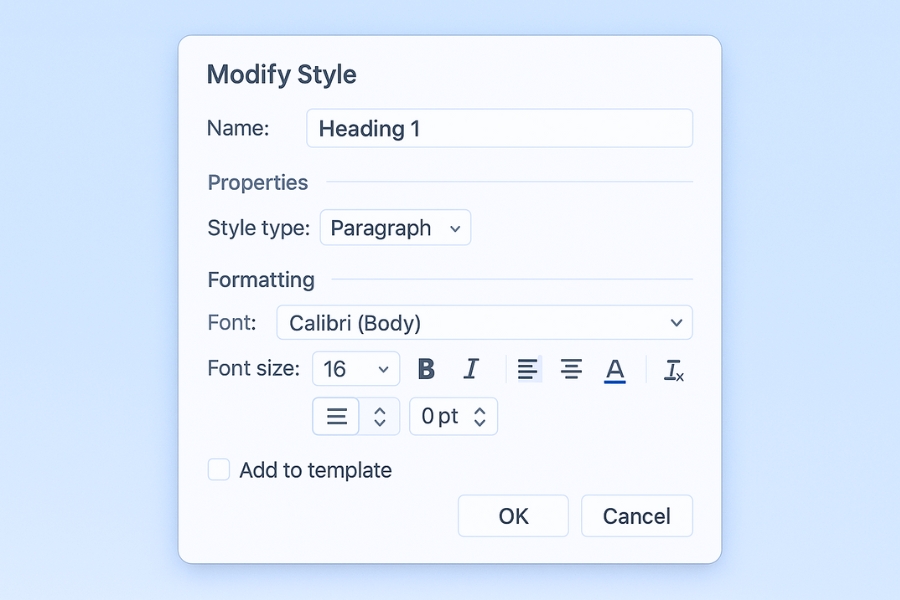Open the font color picker

615,370
